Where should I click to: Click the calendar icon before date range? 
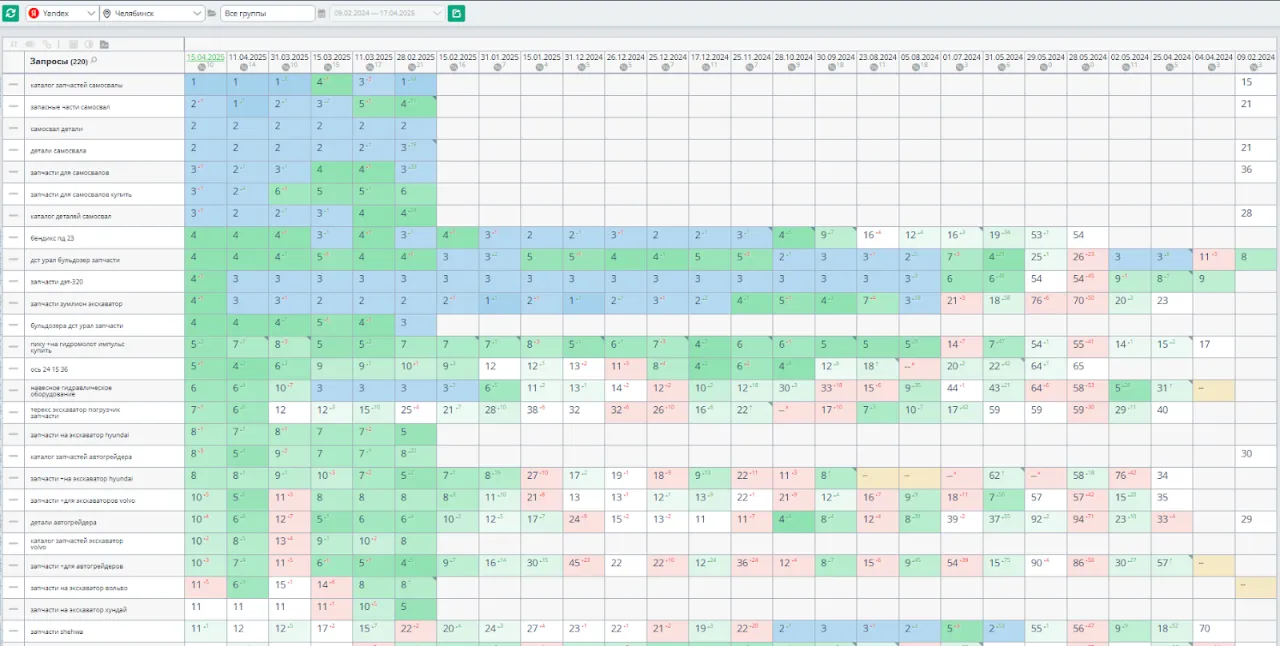(x=322, y=14)
